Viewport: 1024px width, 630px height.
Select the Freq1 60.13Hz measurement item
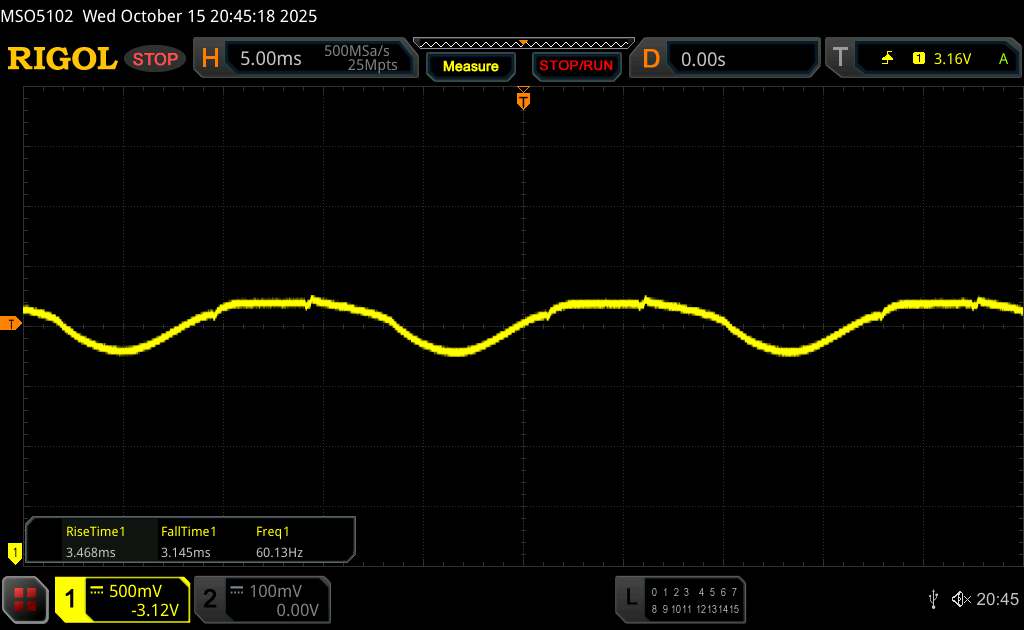point(279,542)
